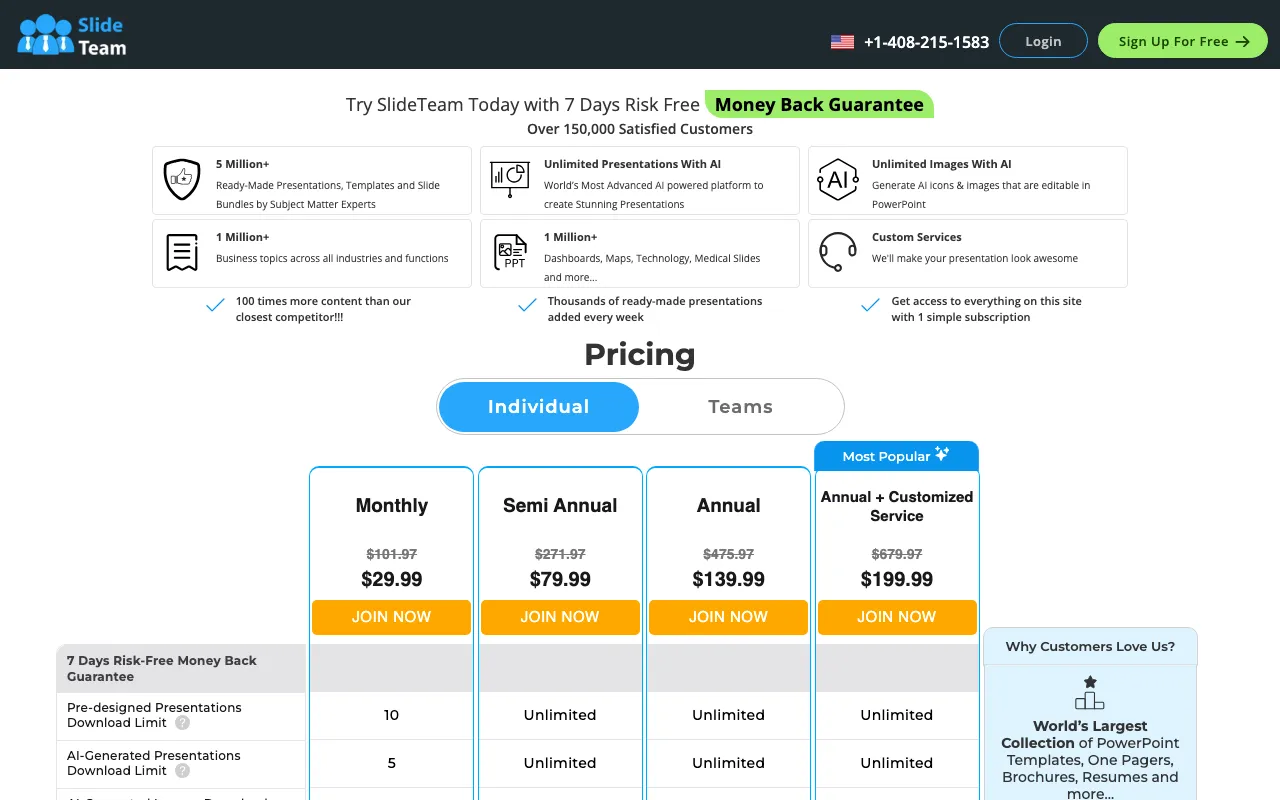
Task: Click the help icon beside Pre-designed Presentations Download Limit
Action: [182, 723]
